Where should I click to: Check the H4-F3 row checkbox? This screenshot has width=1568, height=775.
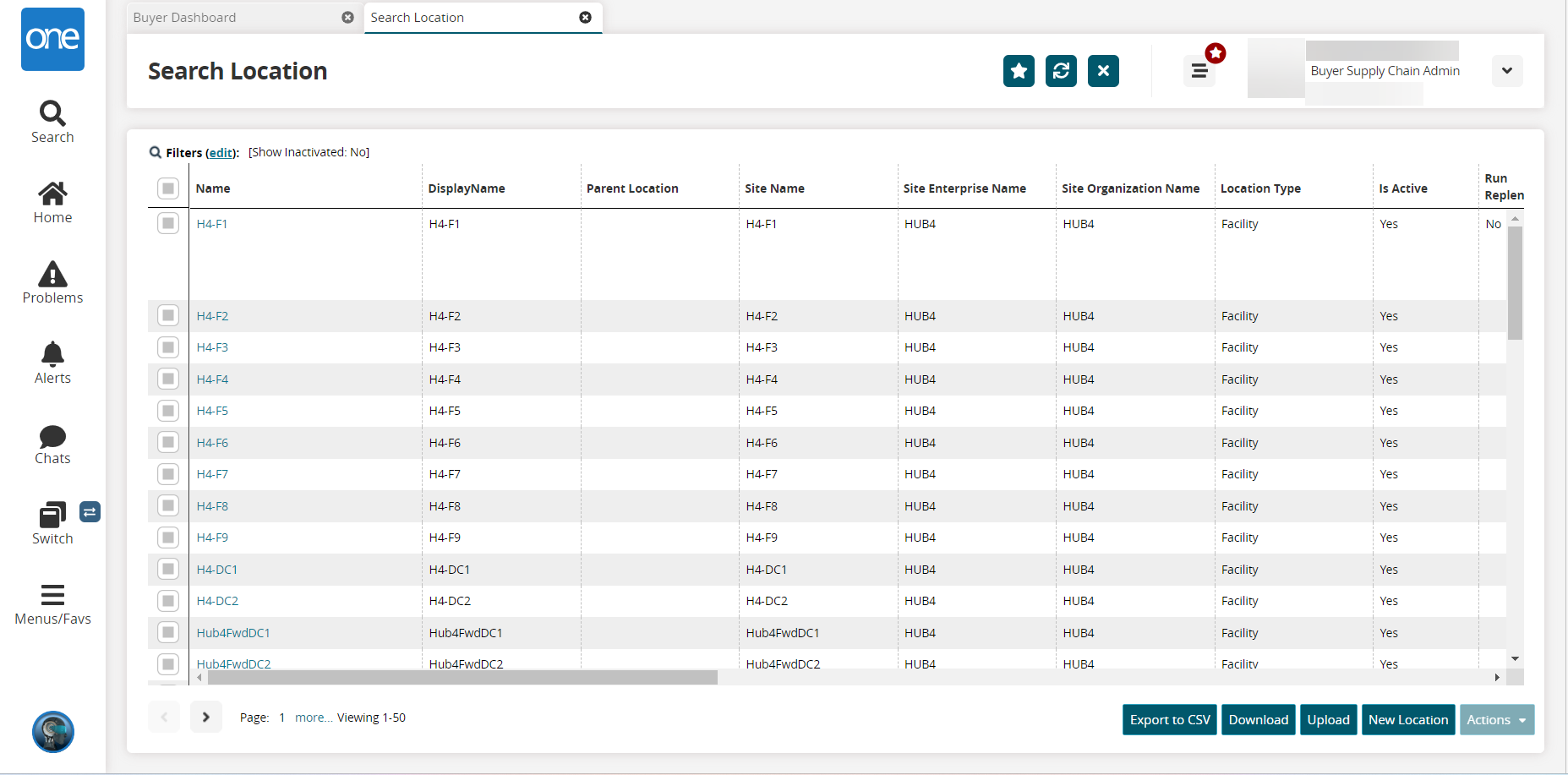click(x=168, y=347)
